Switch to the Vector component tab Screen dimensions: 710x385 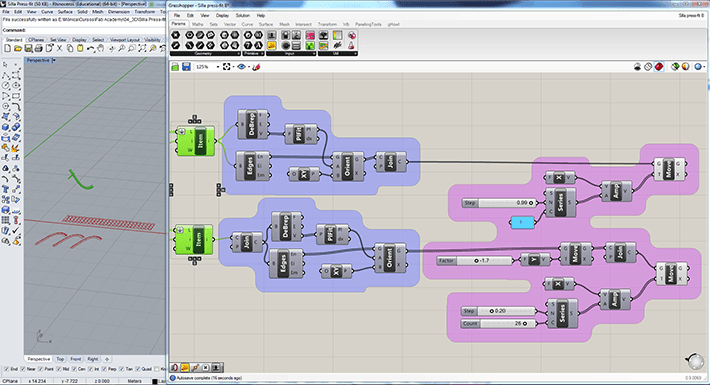230,24
